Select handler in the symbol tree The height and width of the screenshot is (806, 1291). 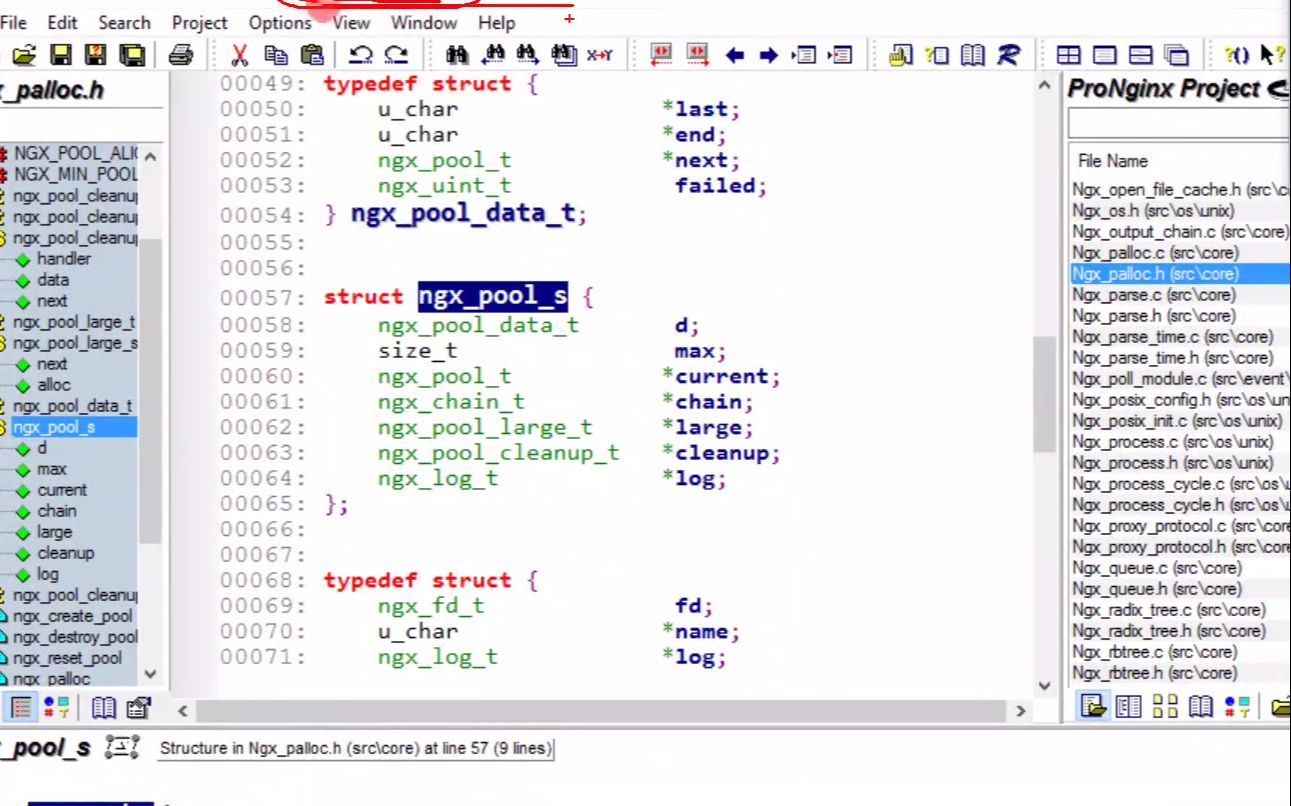pyautogui.click(x=64, y=259)
